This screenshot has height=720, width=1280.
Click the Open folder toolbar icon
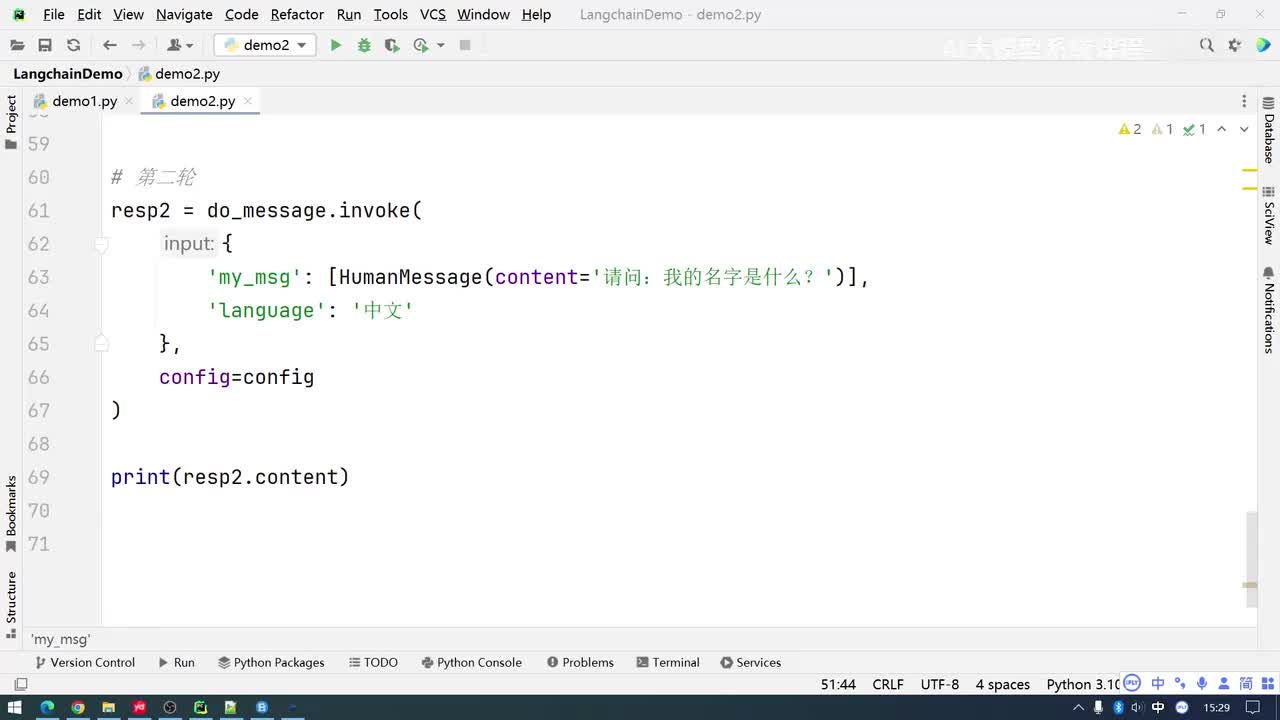[17, 45]
